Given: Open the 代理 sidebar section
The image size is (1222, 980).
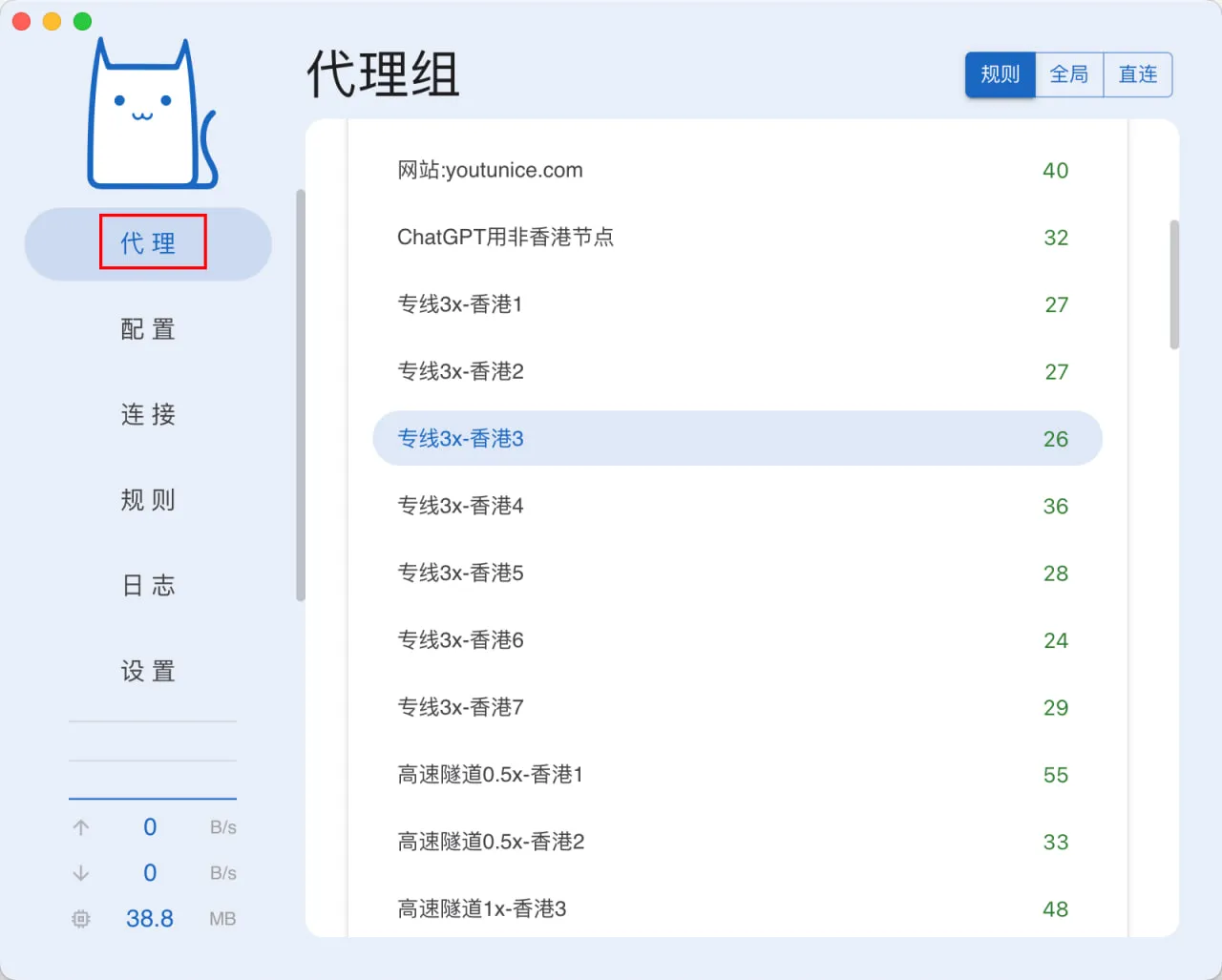Looking at the screenshot, I should coord(151,243).
